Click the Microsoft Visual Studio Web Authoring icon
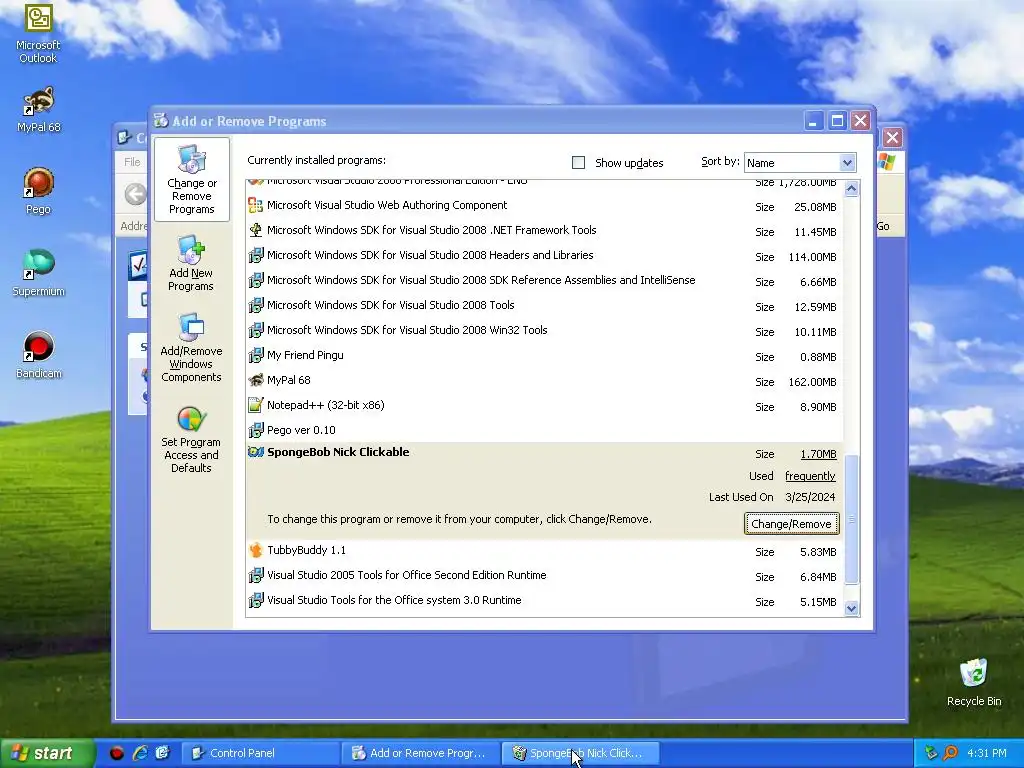 255,206
